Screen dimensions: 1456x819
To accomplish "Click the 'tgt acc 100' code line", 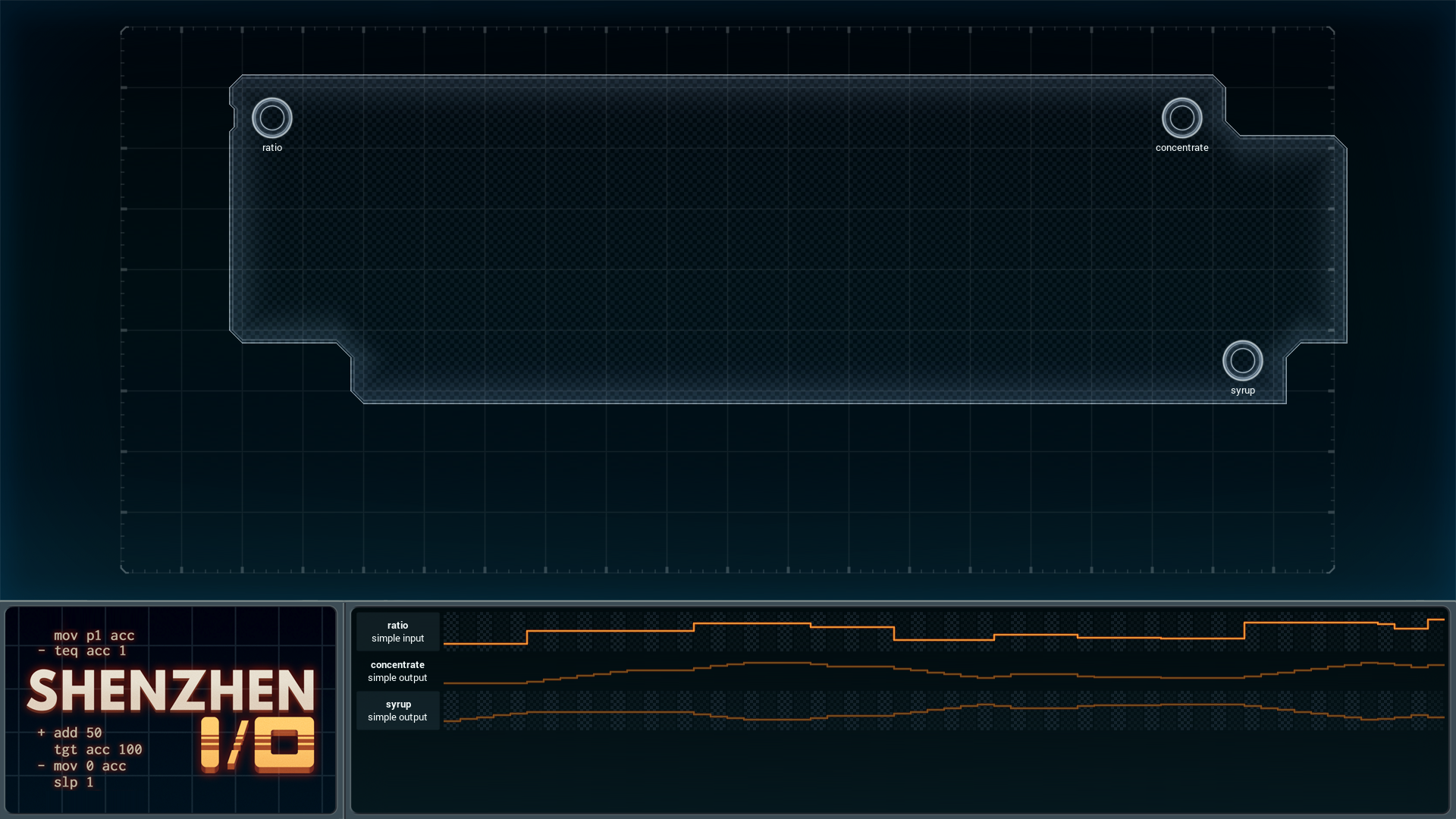I will (x=98, y=749).
